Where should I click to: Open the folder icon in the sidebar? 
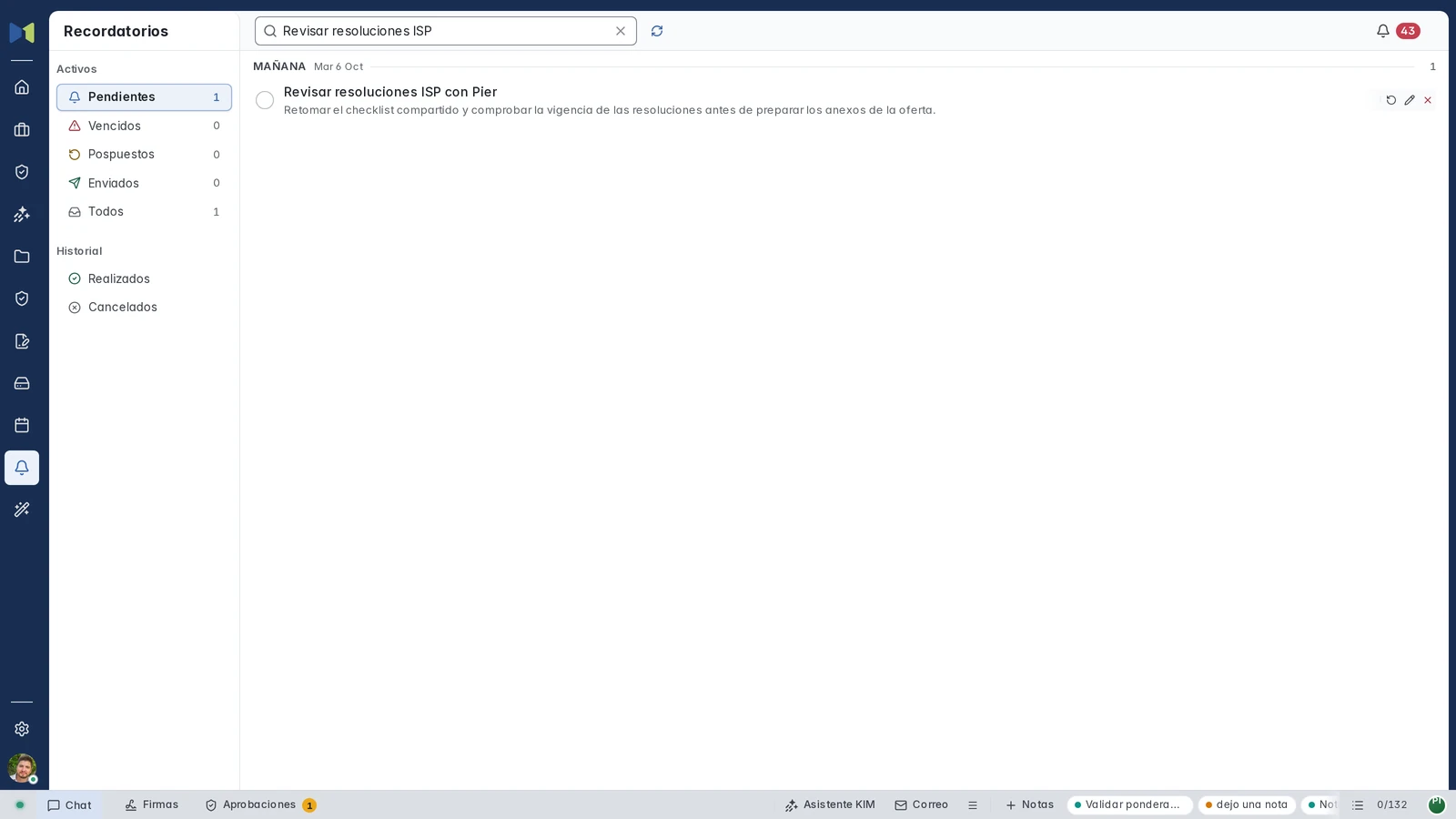[x=22, y=257]
